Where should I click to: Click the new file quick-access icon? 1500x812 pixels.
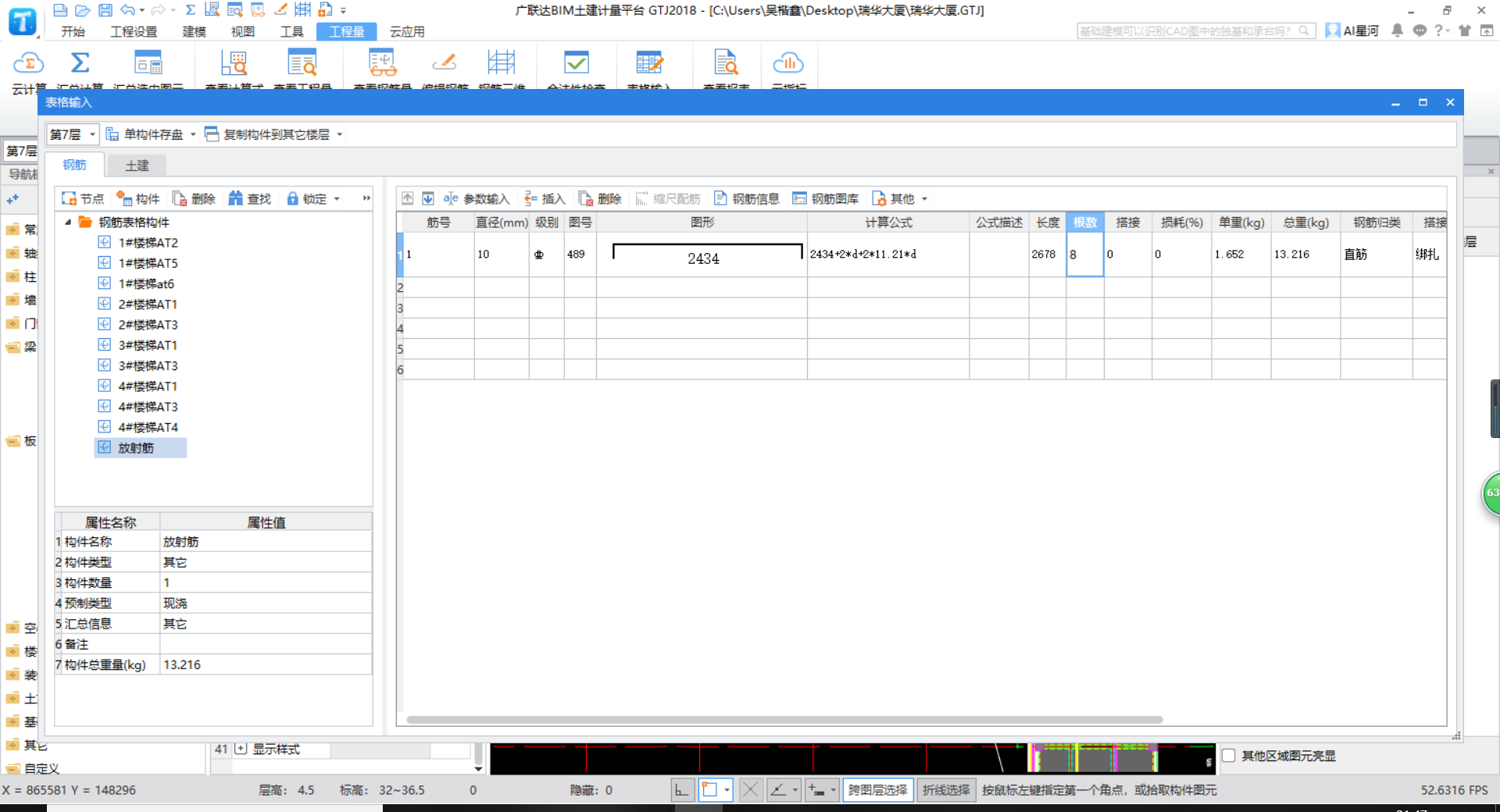pyautogui.click(x=60, y=10)
